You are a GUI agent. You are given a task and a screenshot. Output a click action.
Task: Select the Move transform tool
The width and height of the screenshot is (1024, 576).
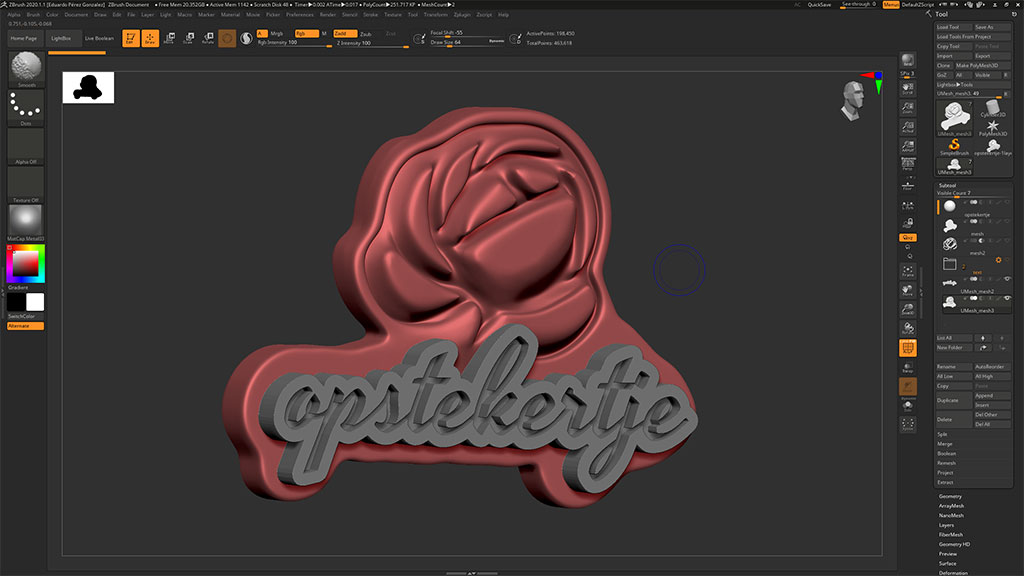[169, 39]
